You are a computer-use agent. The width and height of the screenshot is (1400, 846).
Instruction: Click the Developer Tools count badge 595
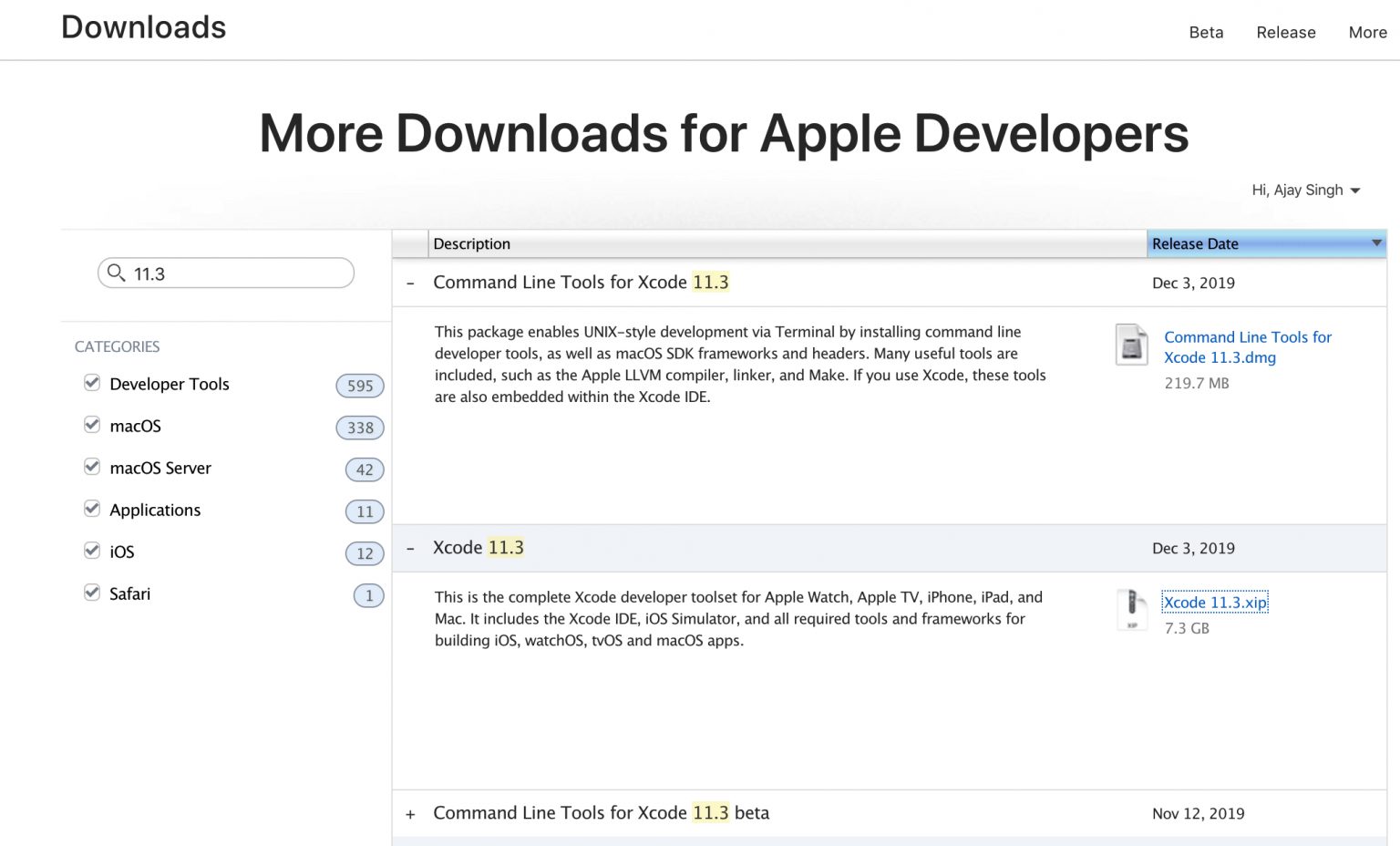[359, 386]
